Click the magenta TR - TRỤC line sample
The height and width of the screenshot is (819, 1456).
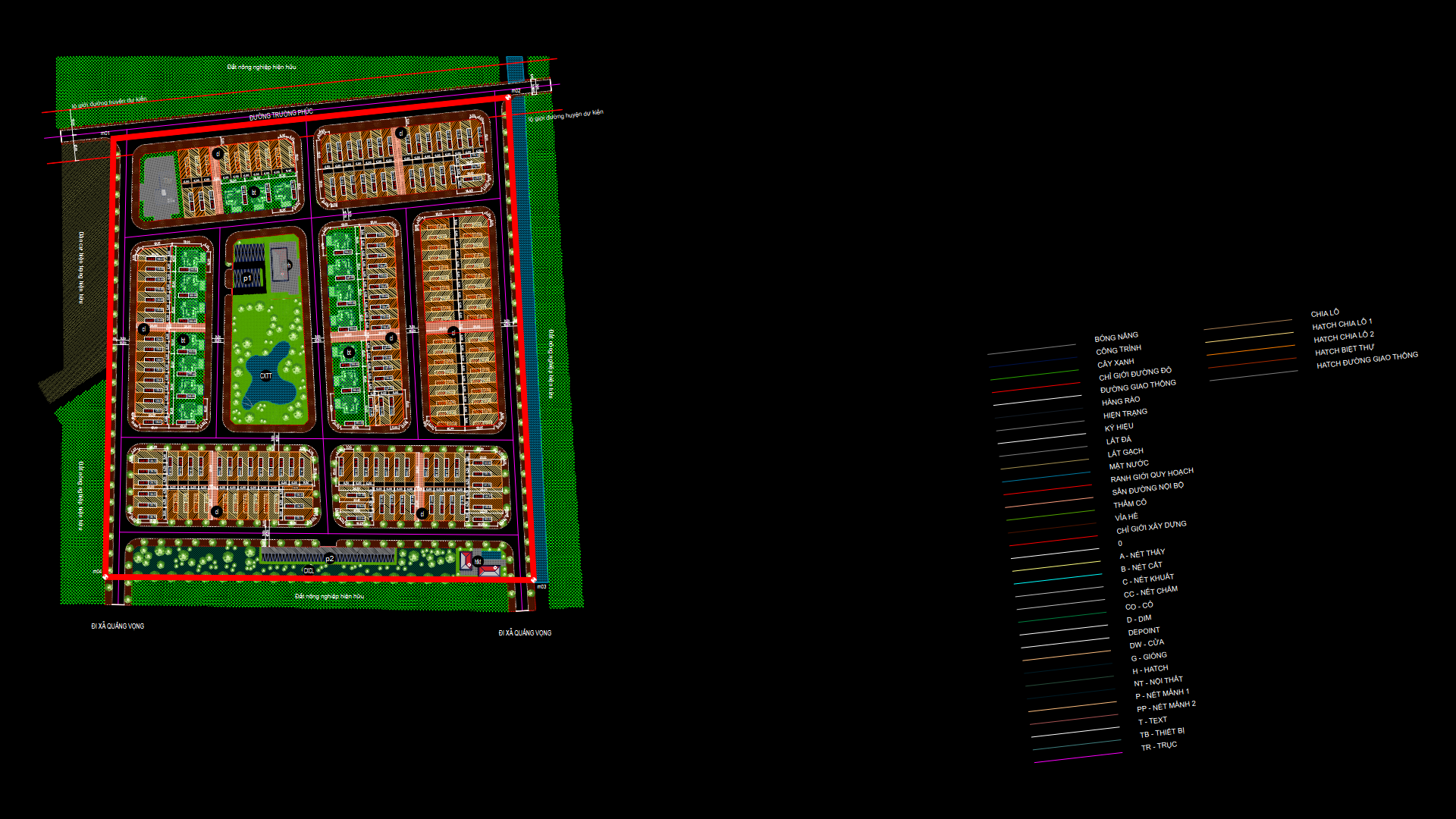pyautogui.click(x=1077, y=756)
